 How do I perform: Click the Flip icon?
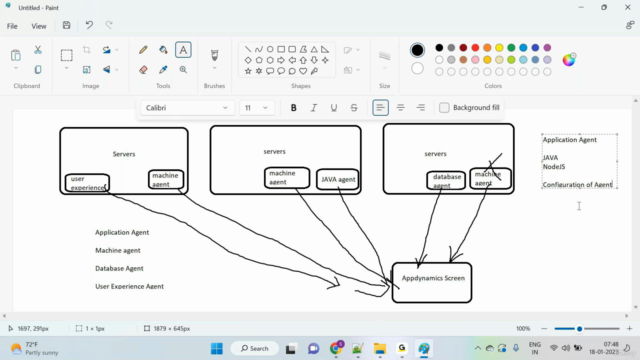(x=107, y=70)
